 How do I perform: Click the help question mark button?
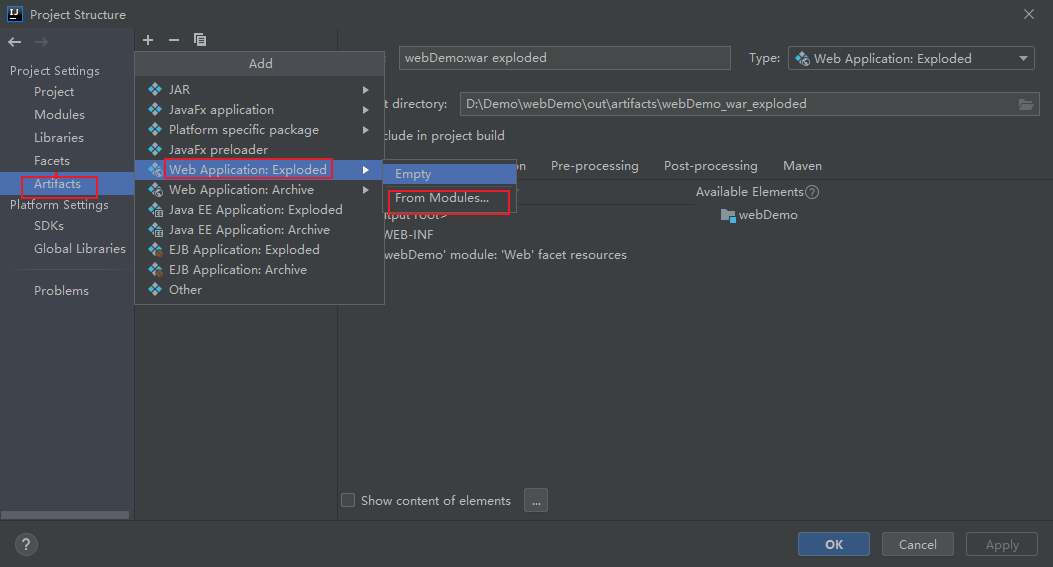pos(26,545)
